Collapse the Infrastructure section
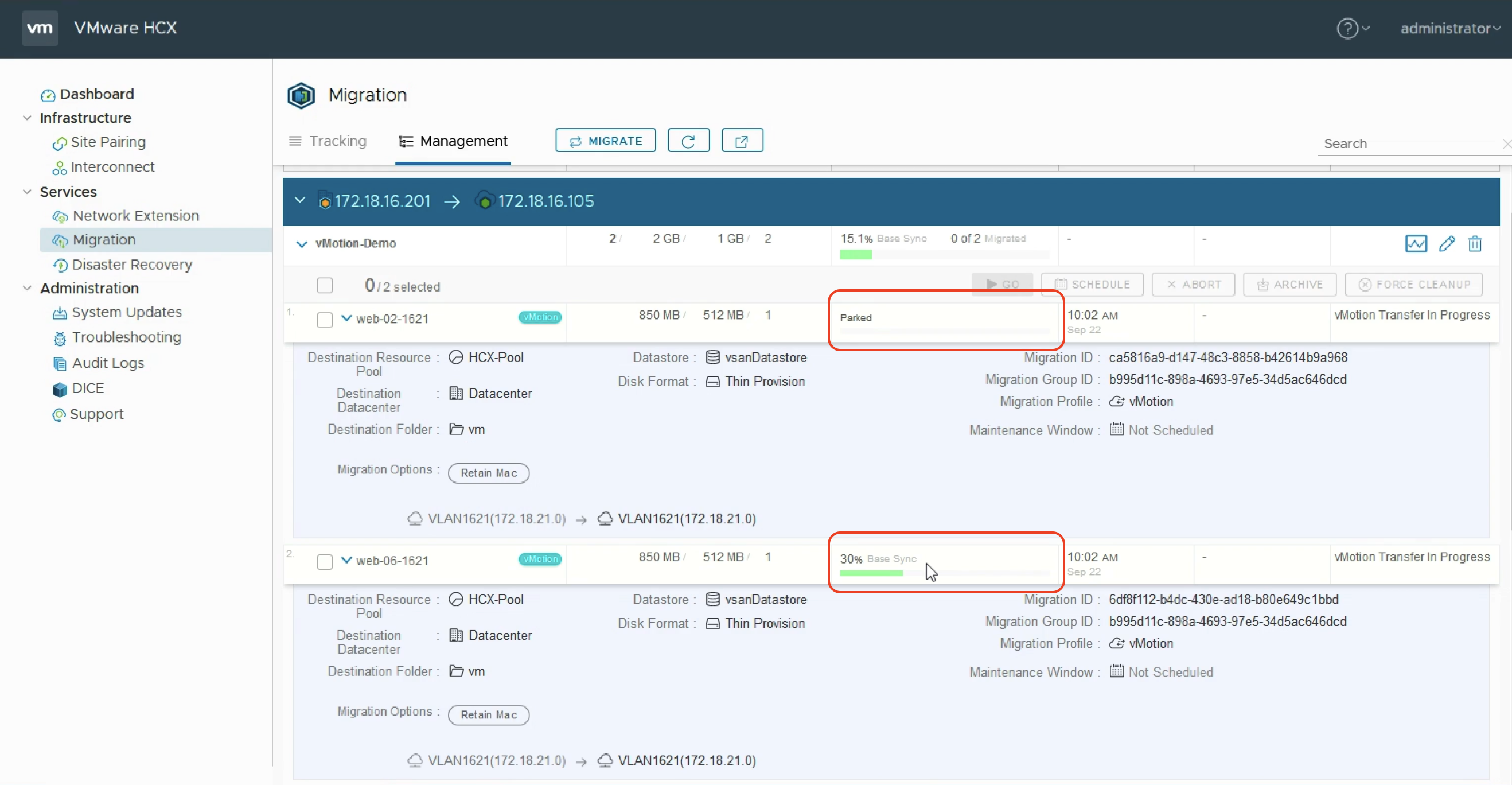This screenshot has height=785, width=1512. (x=27, y=118)
